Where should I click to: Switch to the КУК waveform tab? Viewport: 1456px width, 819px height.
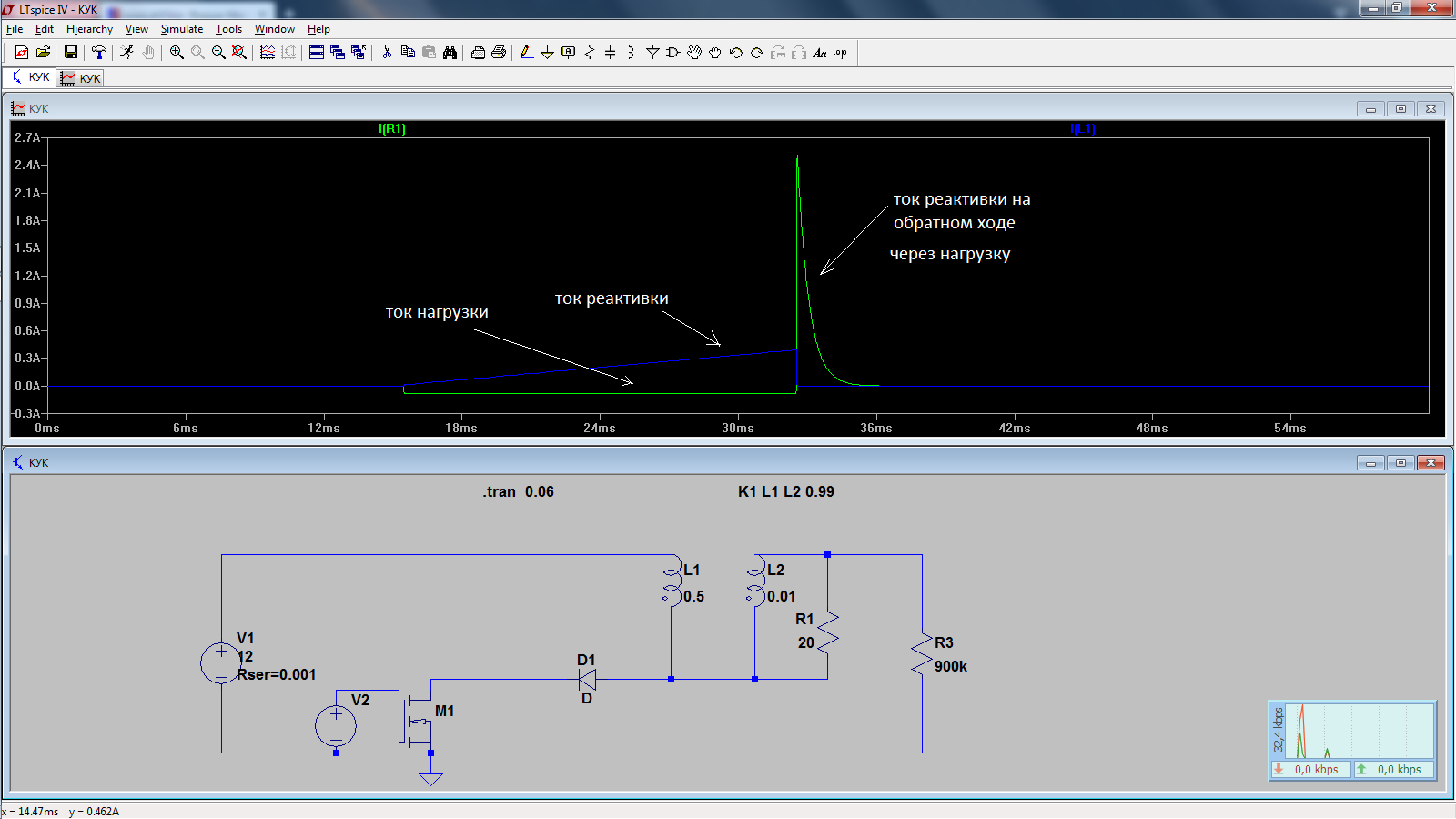[81, 78]
